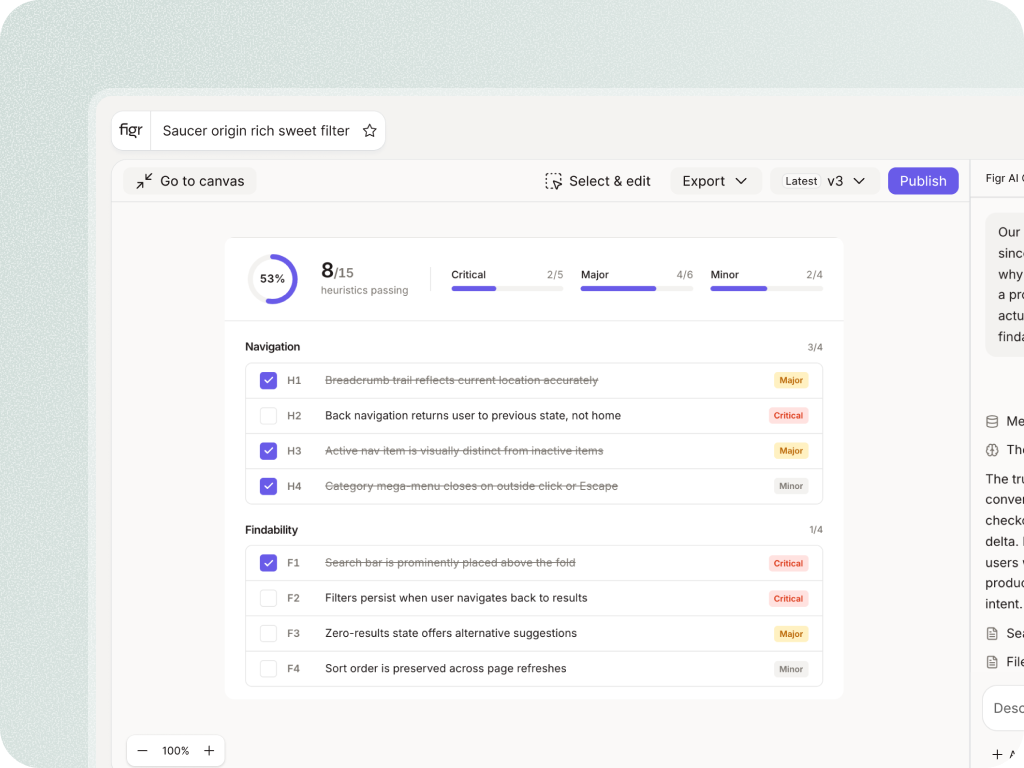Viewport: 1024px width, 768px height.
Task: Click Select & edit
Action: tap(598, 181)
